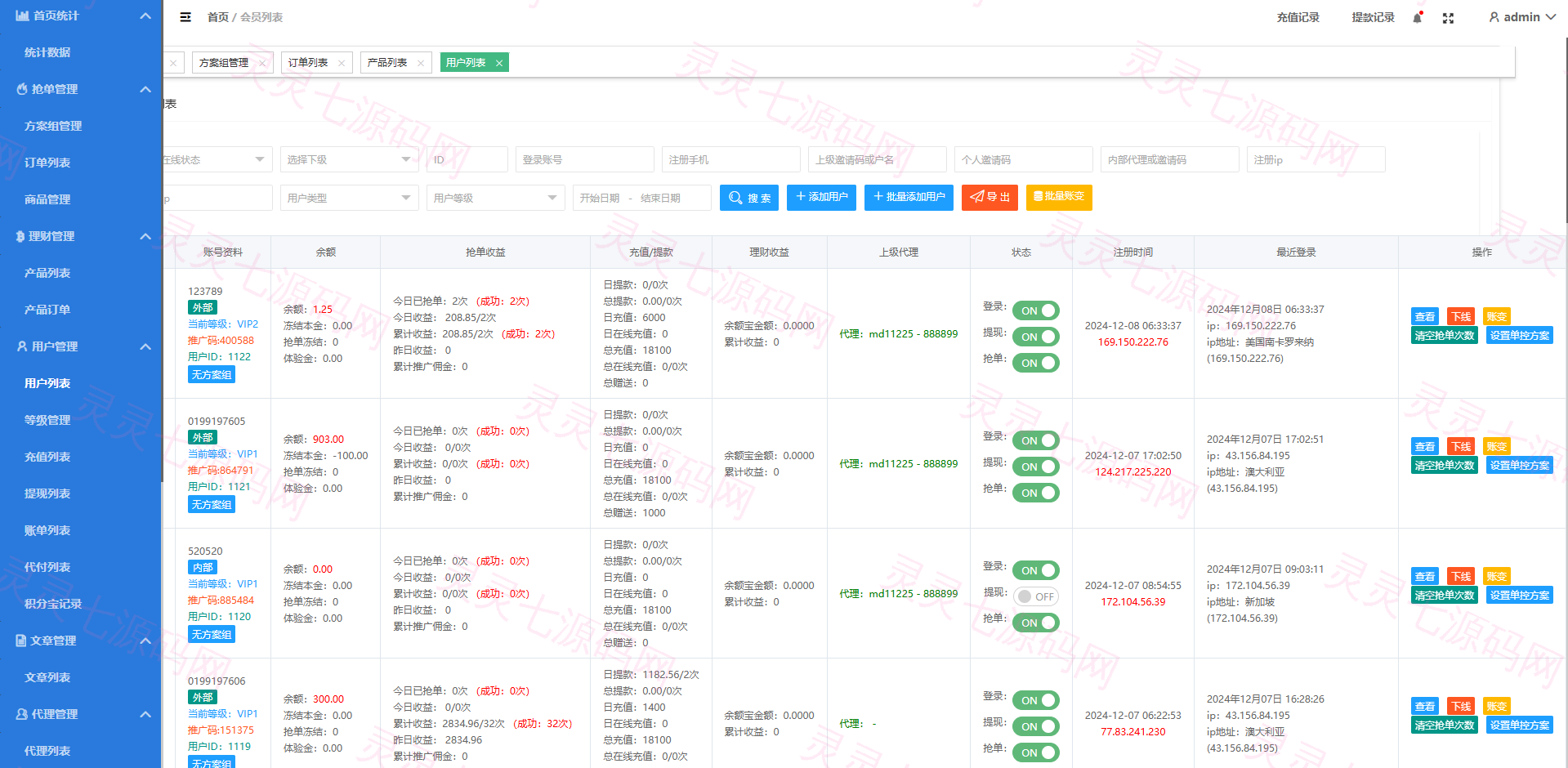This screenshot has height=768, width=1568.
Task: Click the yellow 批量账变 button
Action: 1059,197
